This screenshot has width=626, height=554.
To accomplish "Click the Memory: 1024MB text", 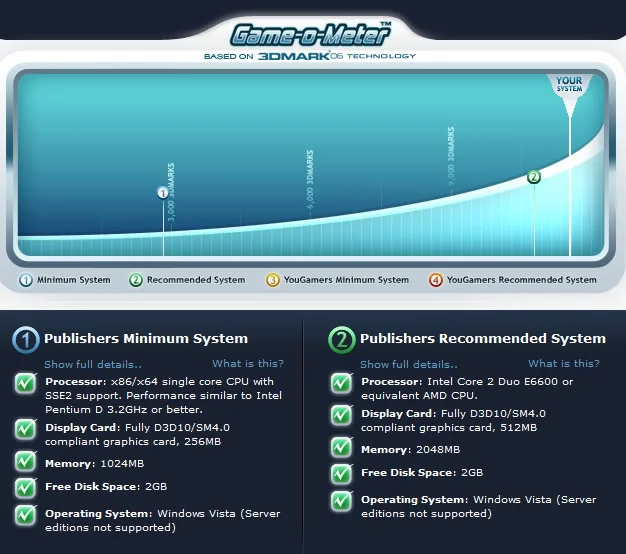I will (95, 464).
